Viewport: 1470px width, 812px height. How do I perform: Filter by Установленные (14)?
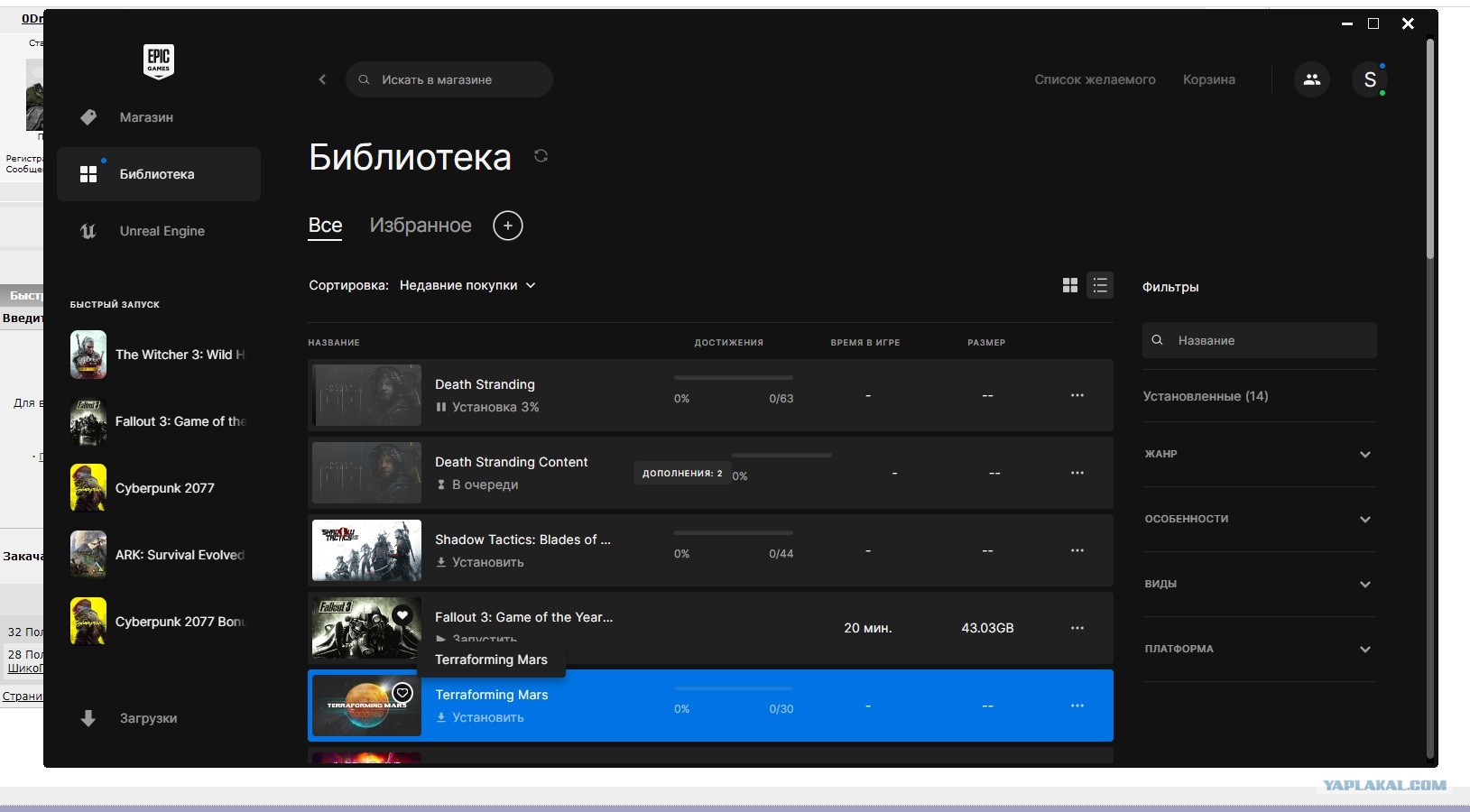(x=1206, y=396)
